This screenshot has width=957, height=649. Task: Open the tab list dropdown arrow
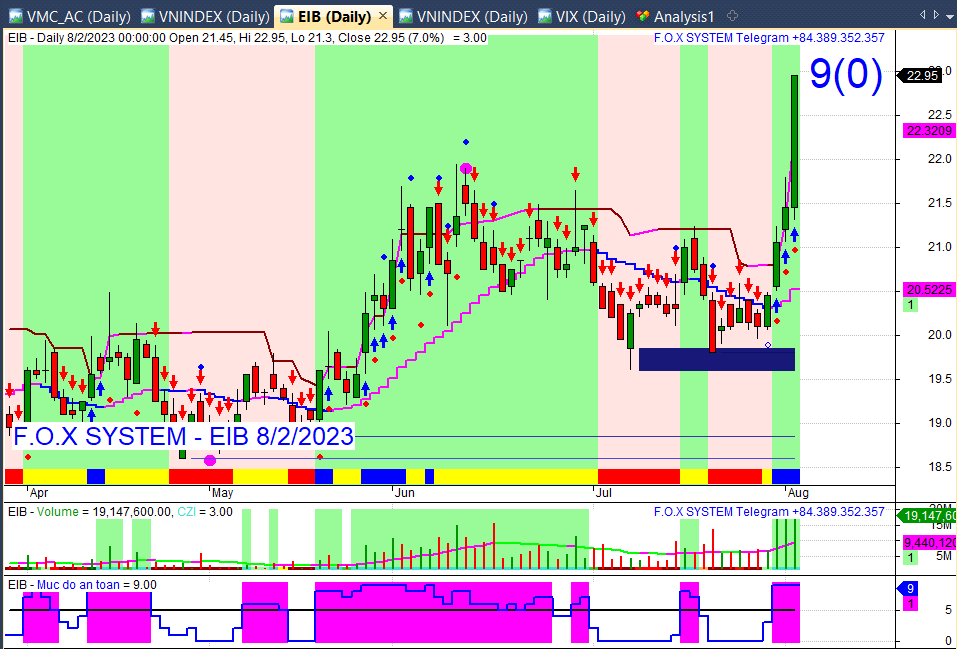coord(951,15)
